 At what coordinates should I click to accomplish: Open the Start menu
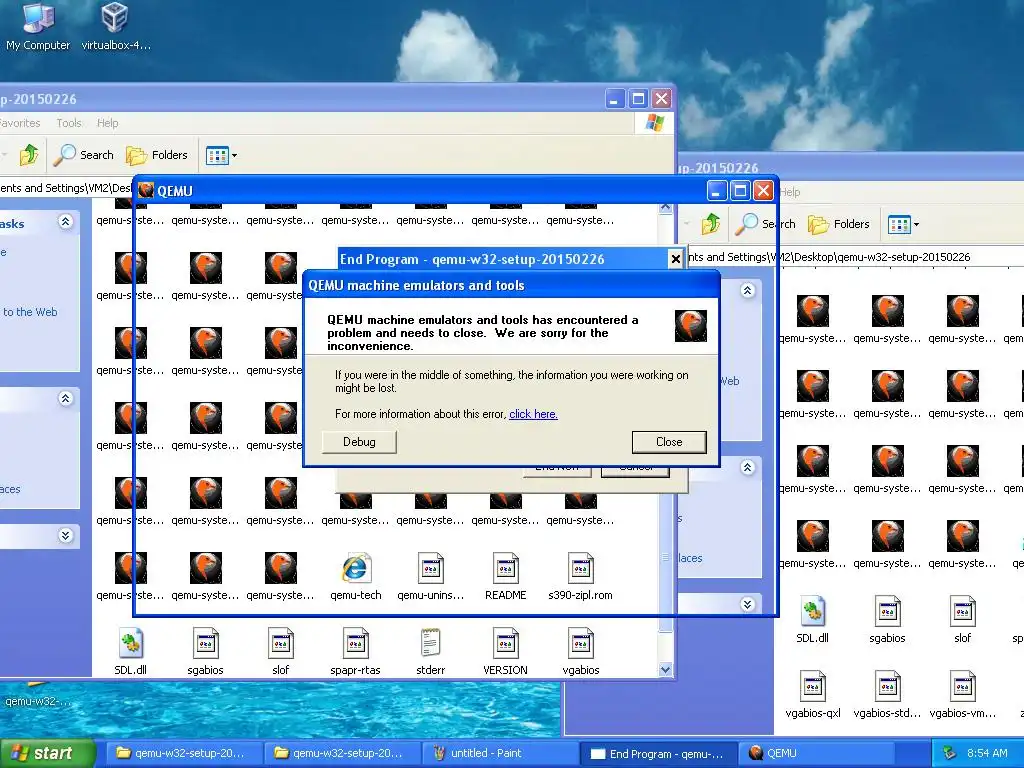(47, 754)
